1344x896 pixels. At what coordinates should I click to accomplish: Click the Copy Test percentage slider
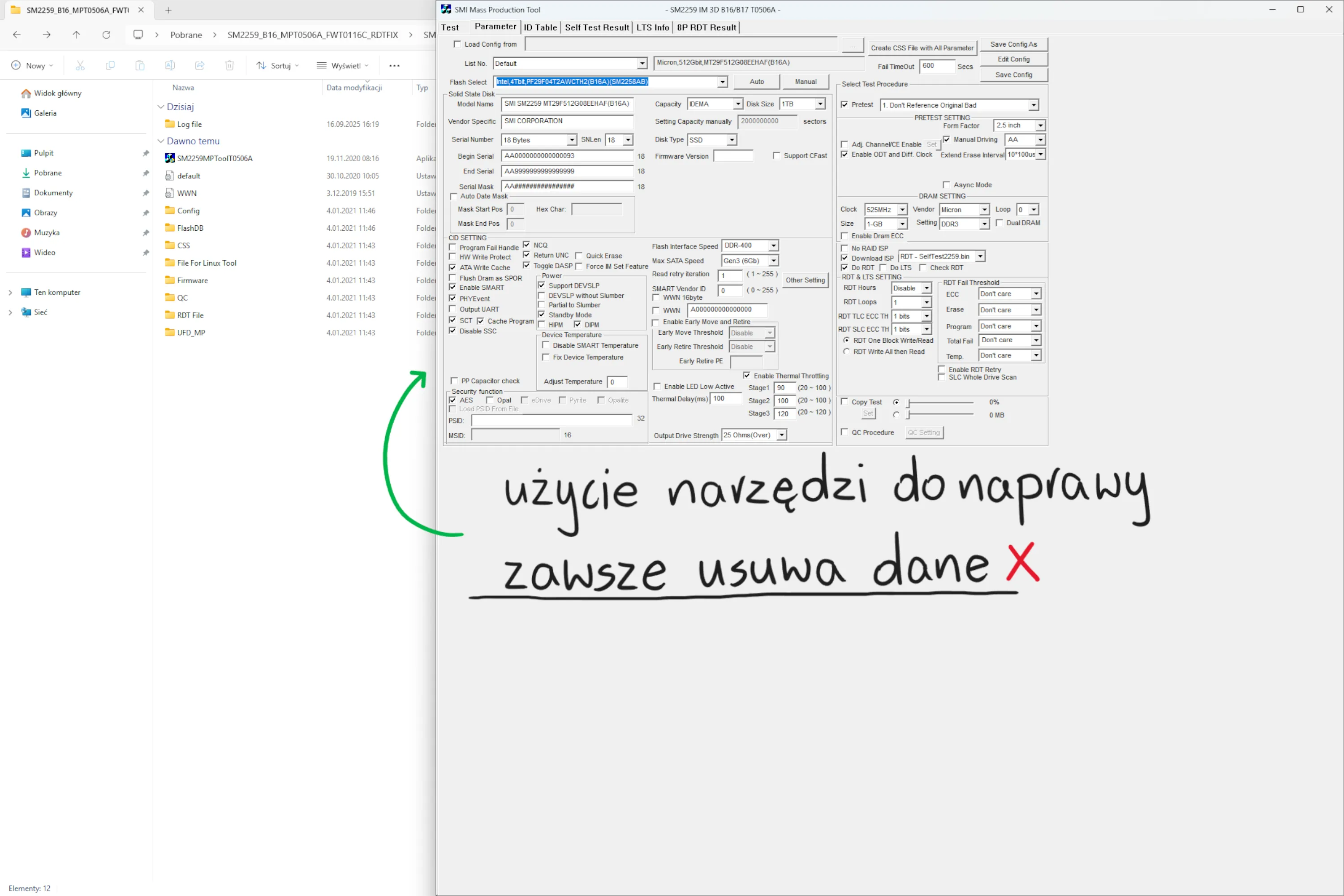(940, 402)
